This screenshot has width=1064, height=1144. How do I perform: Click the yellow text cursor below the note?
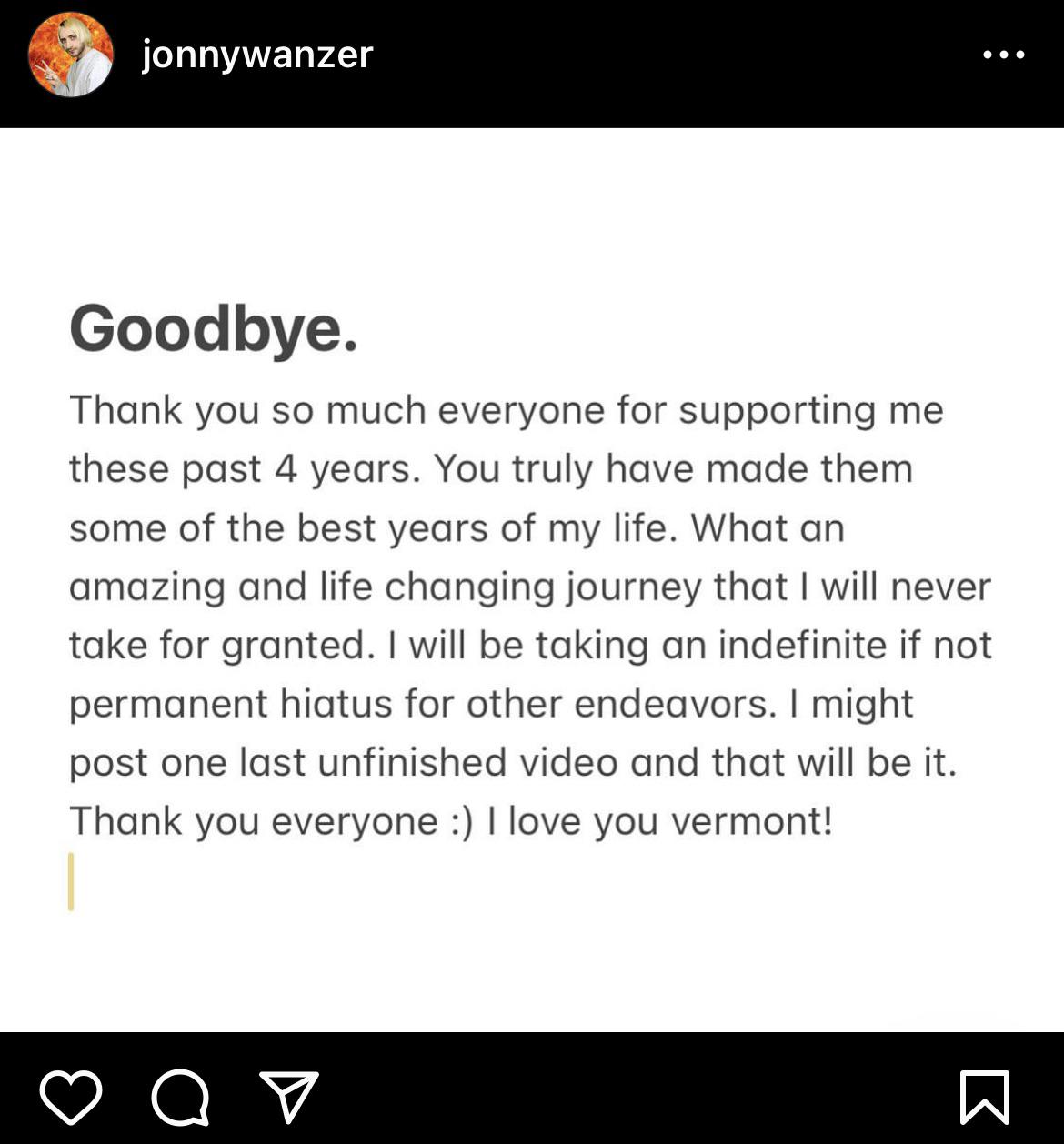pos(71,880)
